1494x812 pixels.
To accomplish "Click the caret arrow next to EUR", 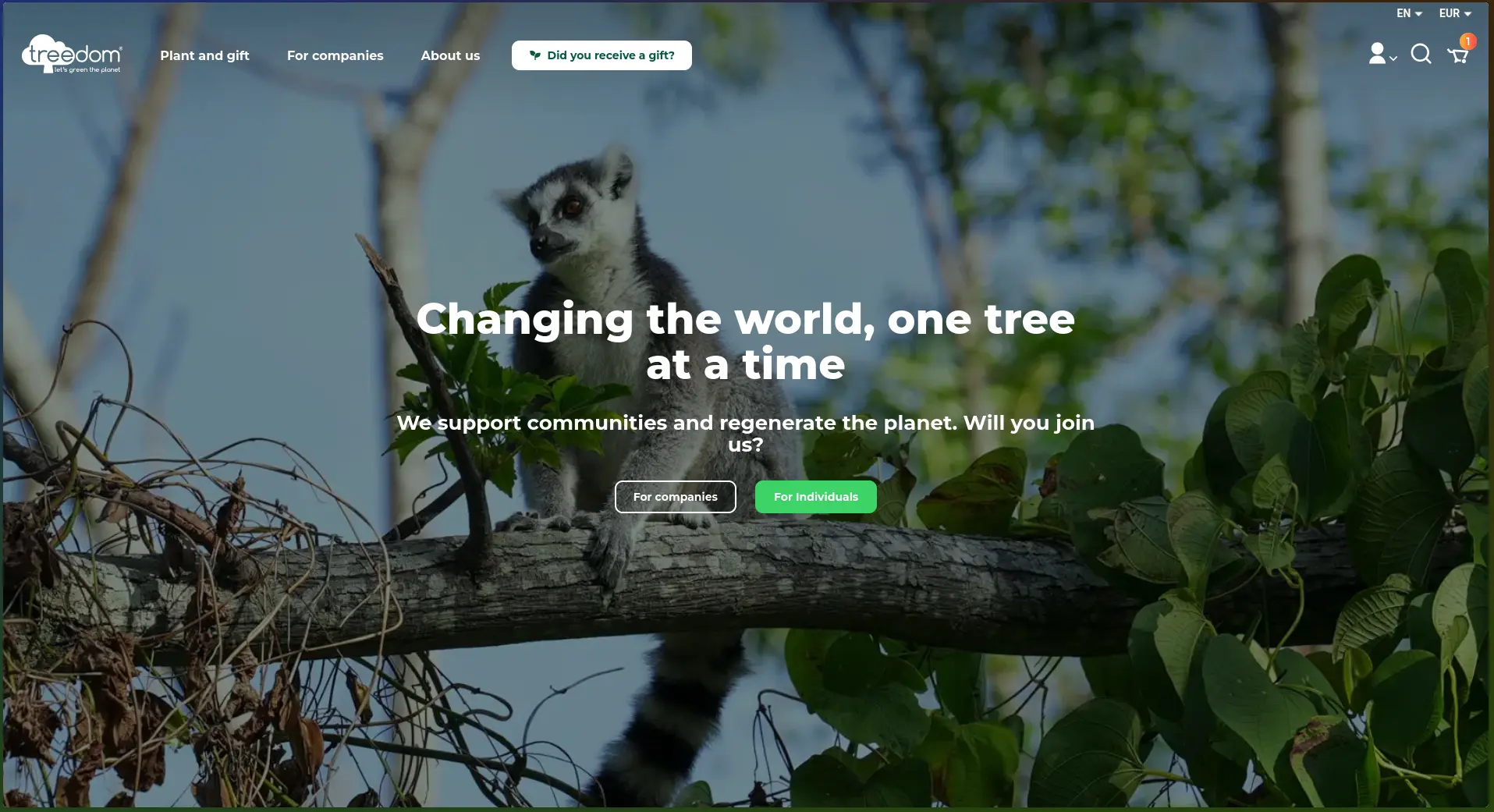I will coord(1467,14).
